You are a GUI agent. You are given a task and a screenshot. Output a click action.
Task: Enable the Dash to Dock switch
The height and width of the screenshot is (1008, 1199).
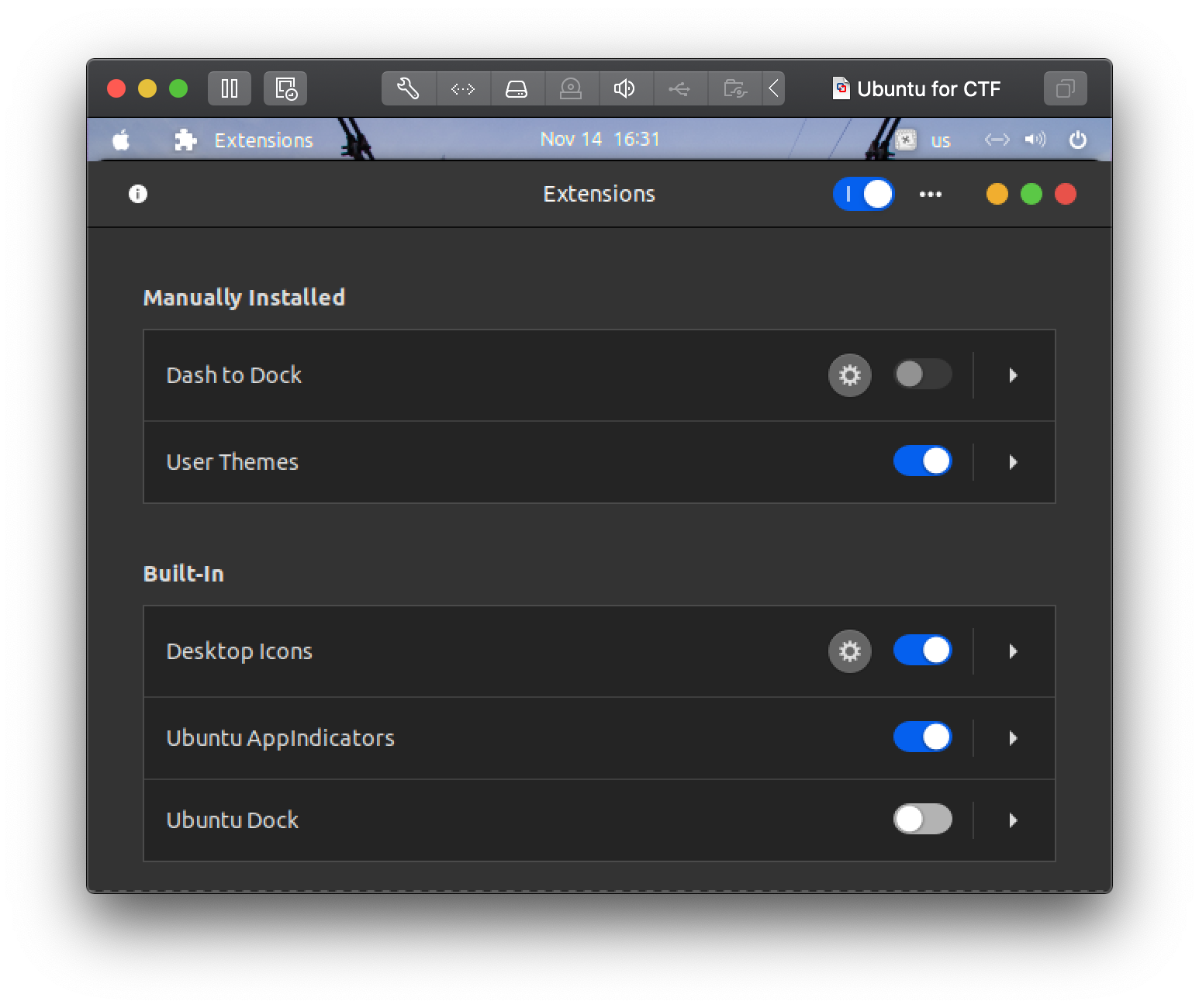coord(923,375)
